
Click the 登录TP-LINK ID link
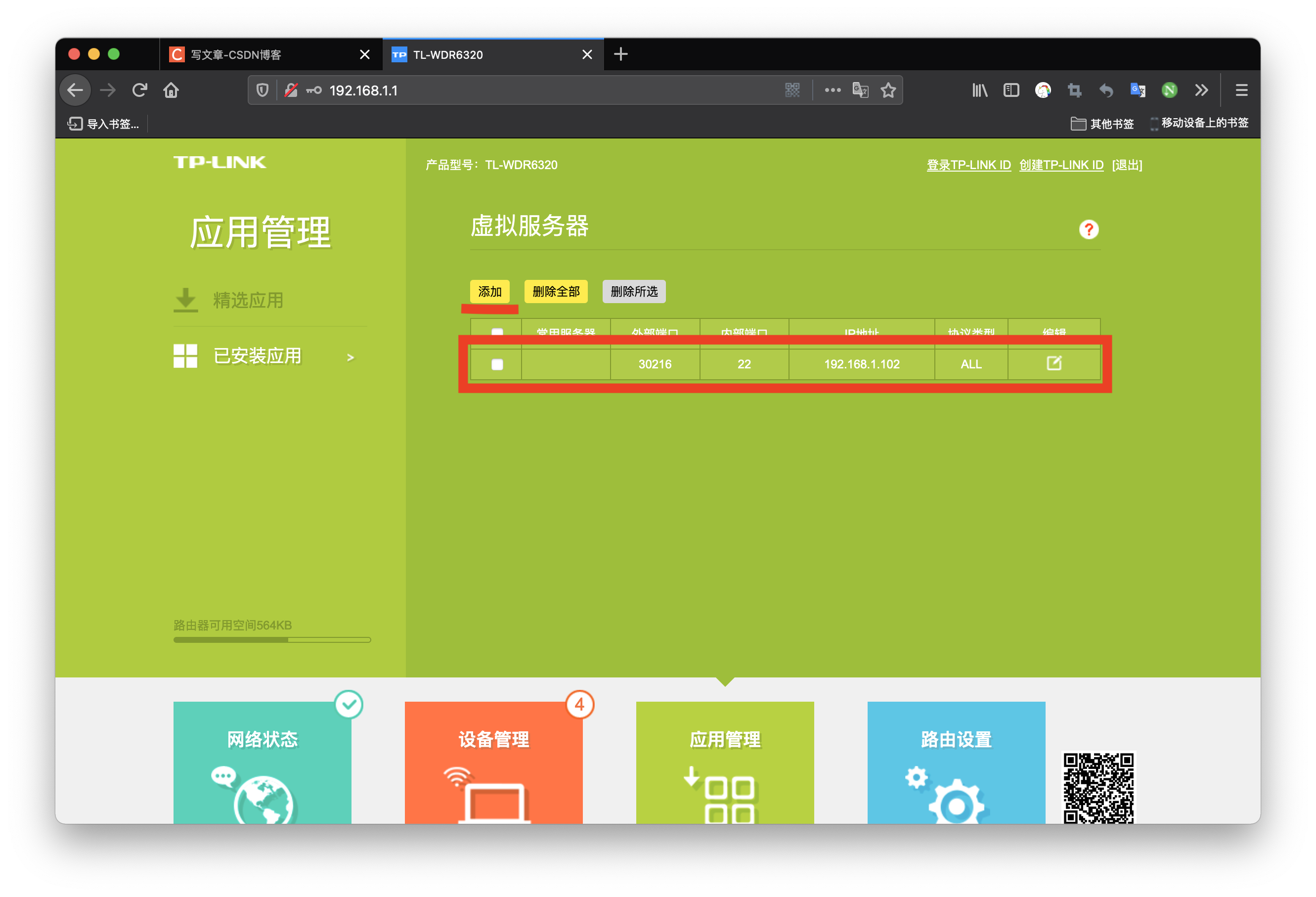pyautogui.click(x=968, y=165)
